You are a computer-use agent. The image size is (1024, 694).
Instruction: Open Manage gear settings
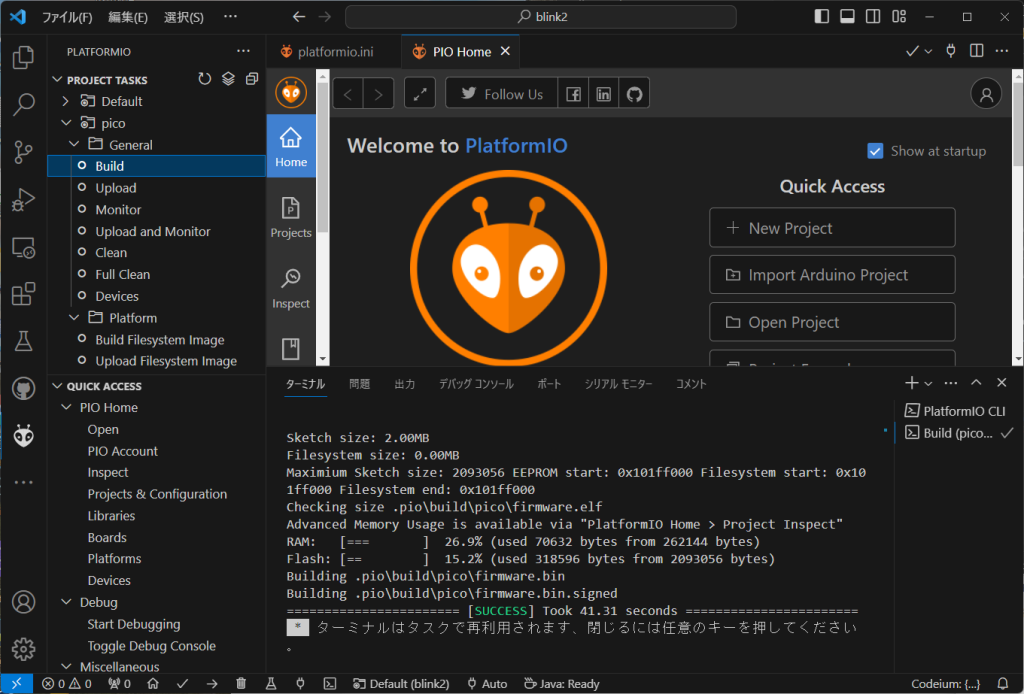click(24, 649)
